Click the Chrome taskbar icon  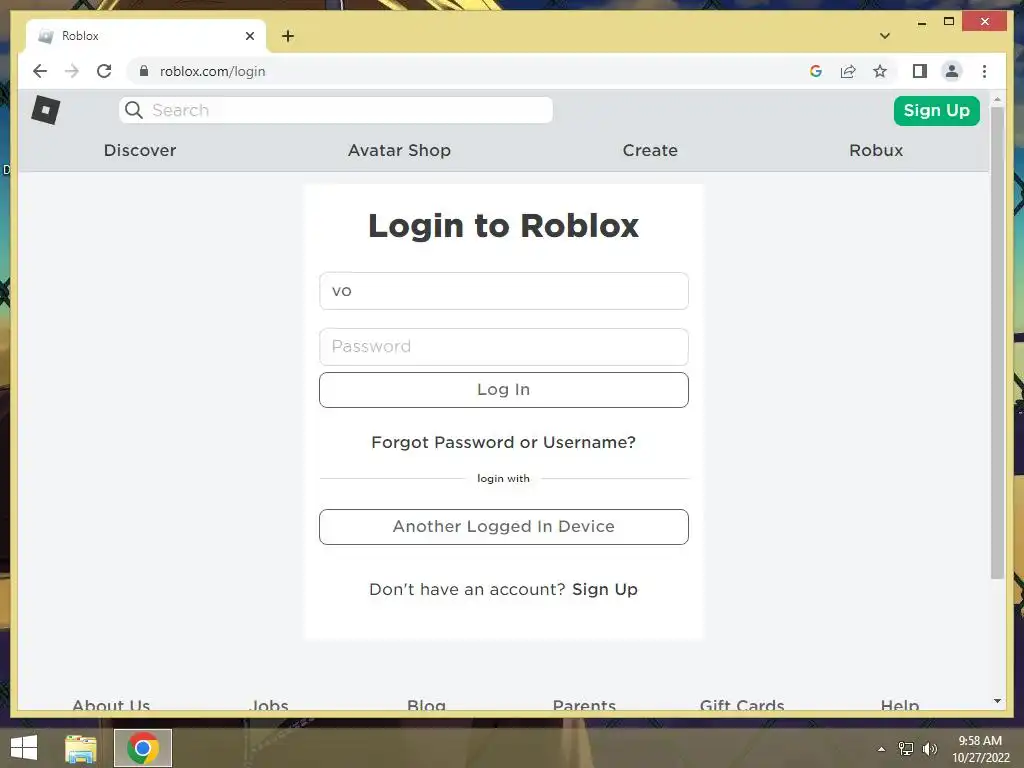tap(143, 748)
